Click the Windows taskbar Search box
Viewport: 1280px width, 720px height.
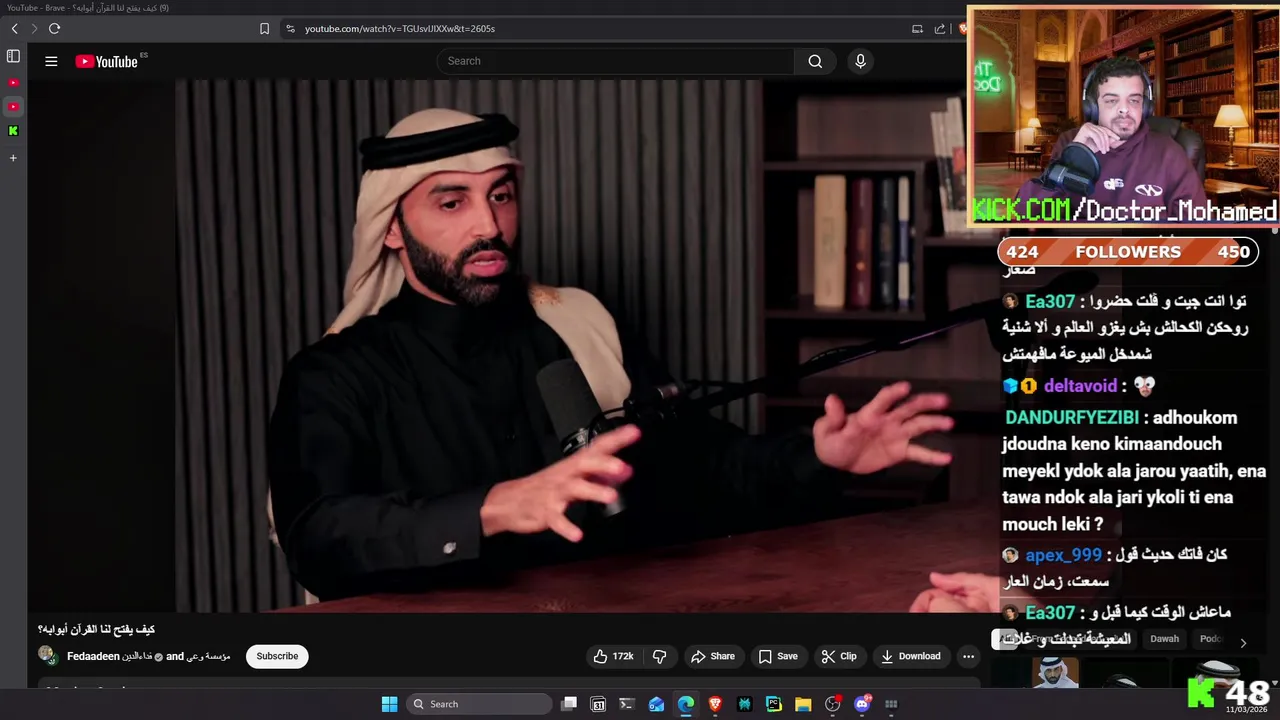click(480, 704)
